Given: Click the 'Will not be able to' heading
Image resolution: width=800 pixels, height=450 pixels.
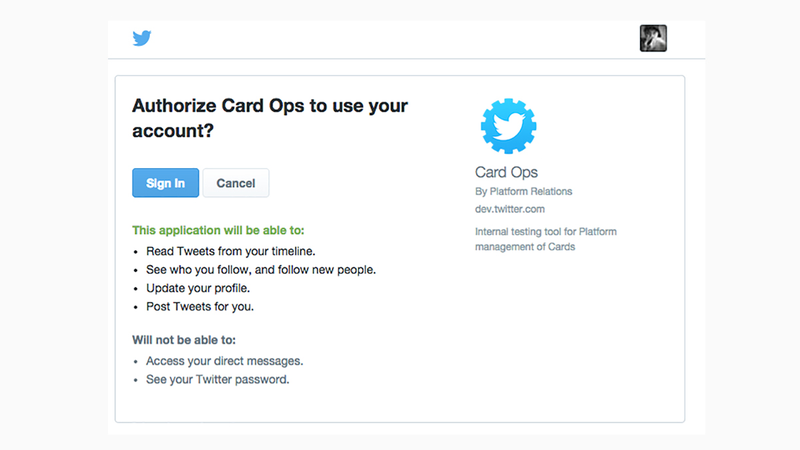Looking at the screenshot, I should [184, 340].
